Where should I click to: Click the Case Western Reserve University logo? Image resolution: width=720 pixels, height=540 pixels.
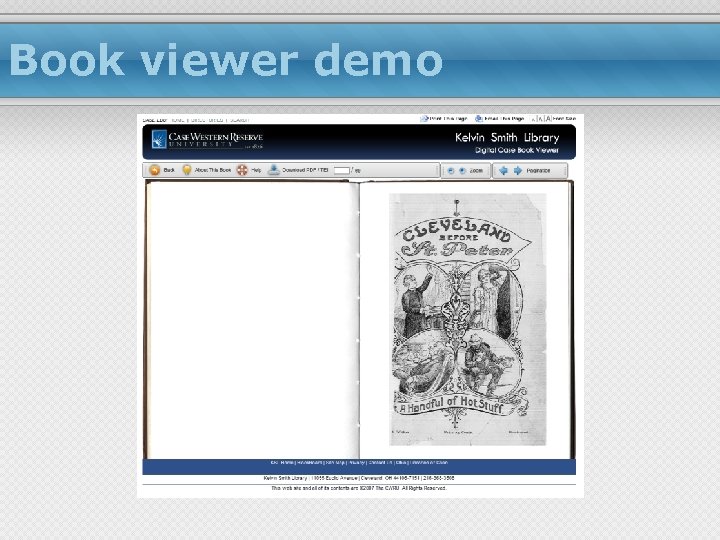208,140
